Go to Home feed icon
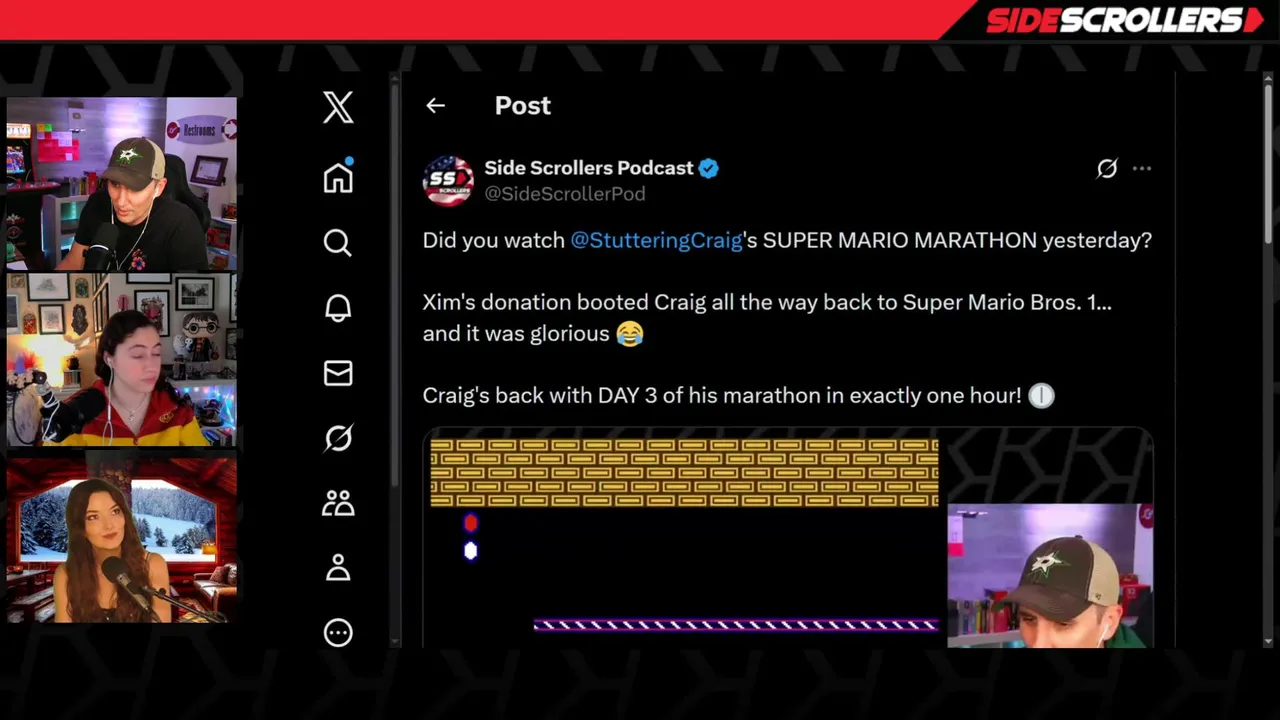This screenshot has height=720, width=1280. [338, 175]
